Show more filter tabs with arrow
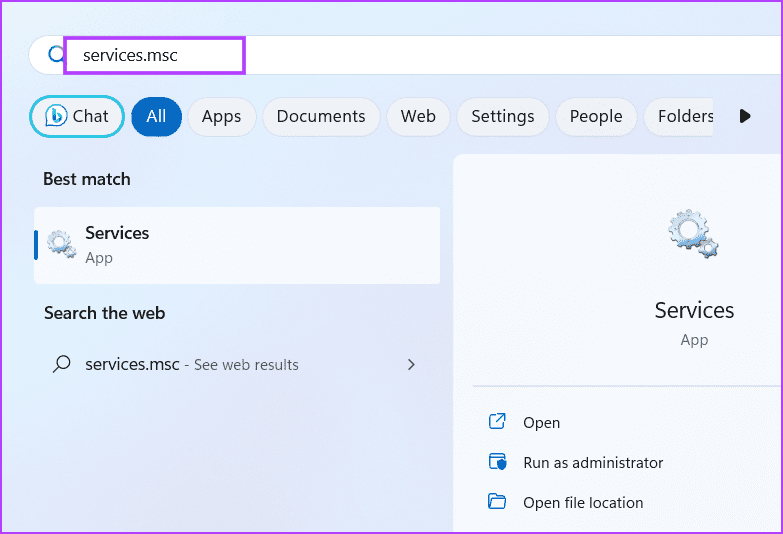783x534 pixels. (x=745, y=116)
